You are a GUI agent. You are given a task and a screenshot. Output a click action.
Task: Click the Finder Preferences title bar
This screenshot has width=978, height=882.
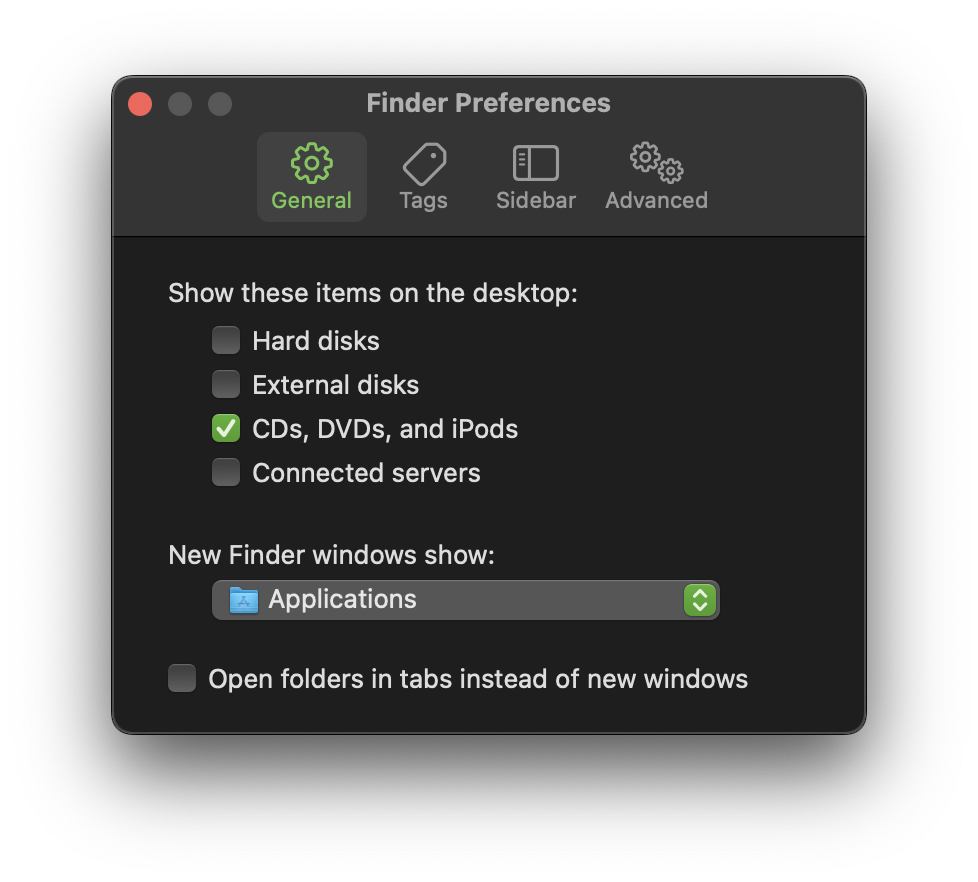488,103
